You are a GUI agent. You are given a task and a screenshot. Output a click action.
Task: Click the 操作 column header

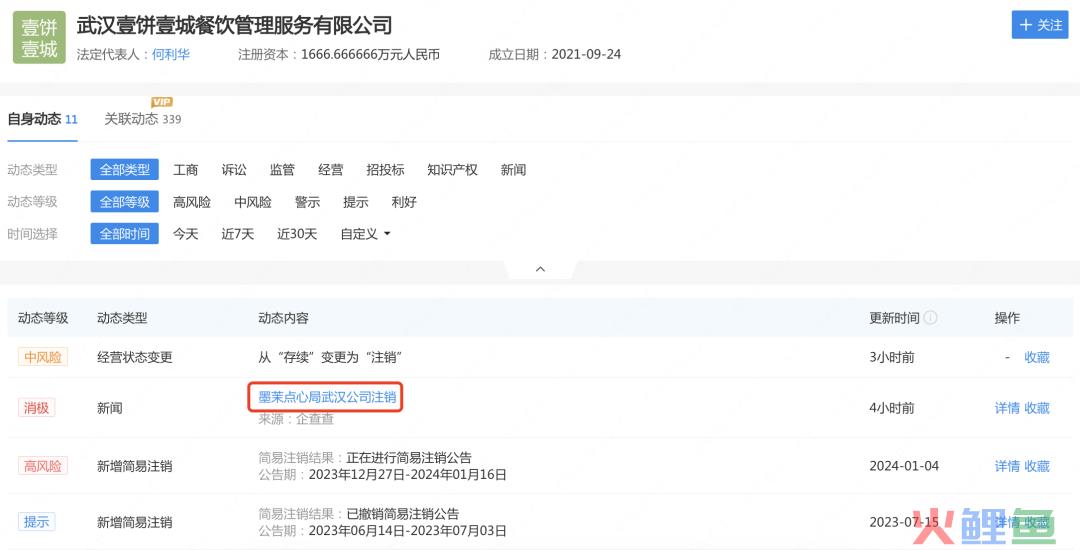tap(1007, 318)
